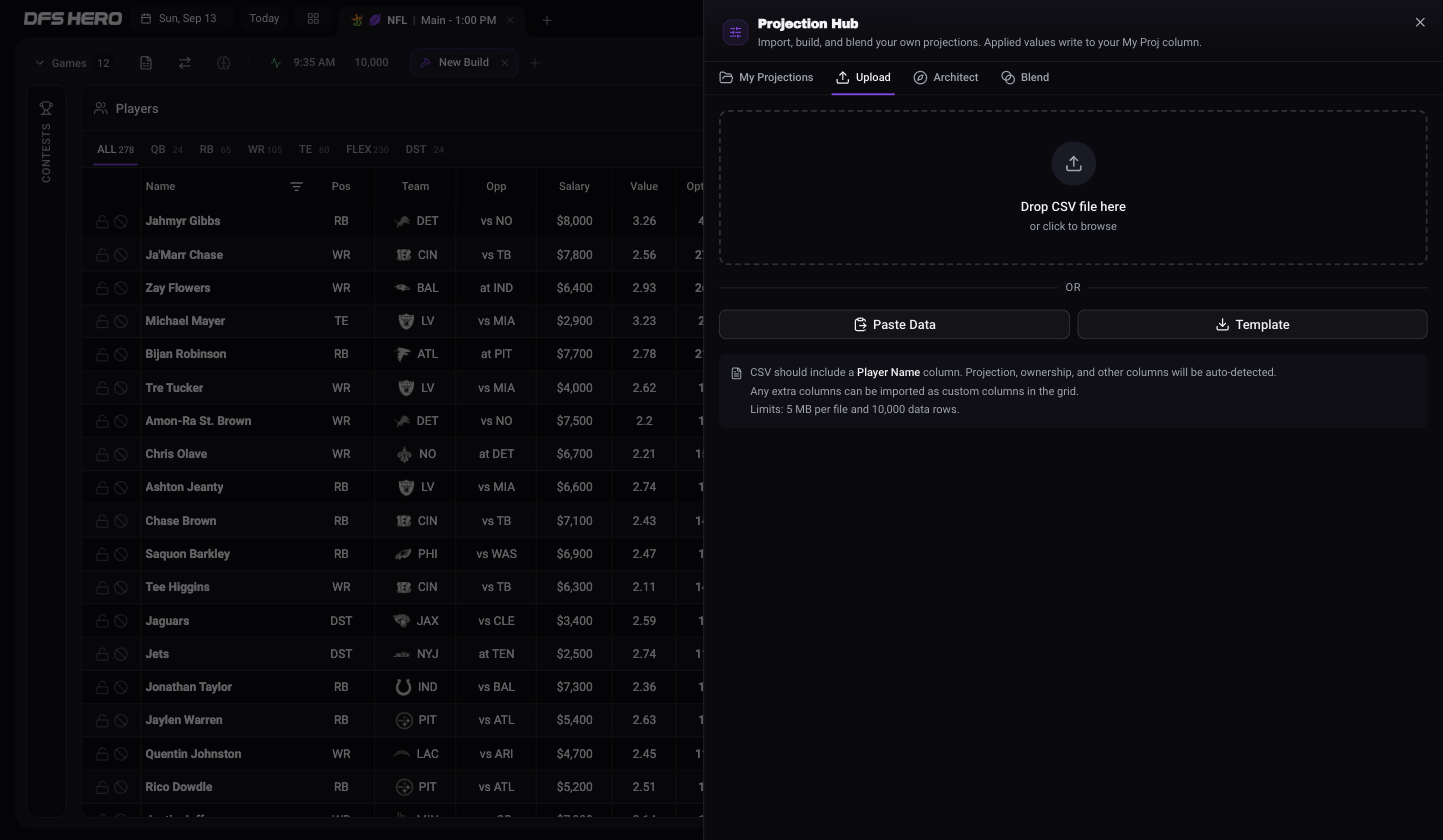Image resolution: width=1443 pixels, height=840 pixels.
Task: Click the swap arrows icon in toolbar
Action: 185,63
